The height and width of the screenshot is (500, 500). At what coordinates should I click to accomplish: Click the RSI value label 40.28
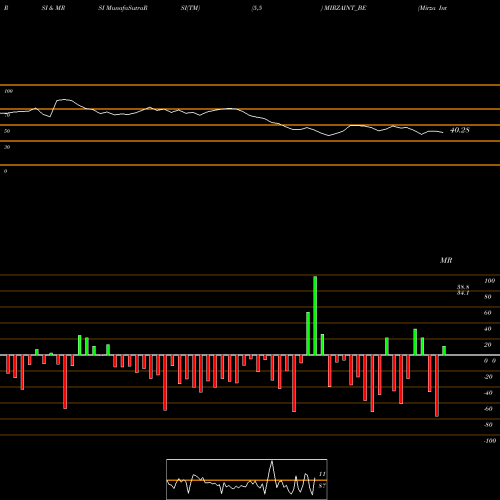(460, 130)
